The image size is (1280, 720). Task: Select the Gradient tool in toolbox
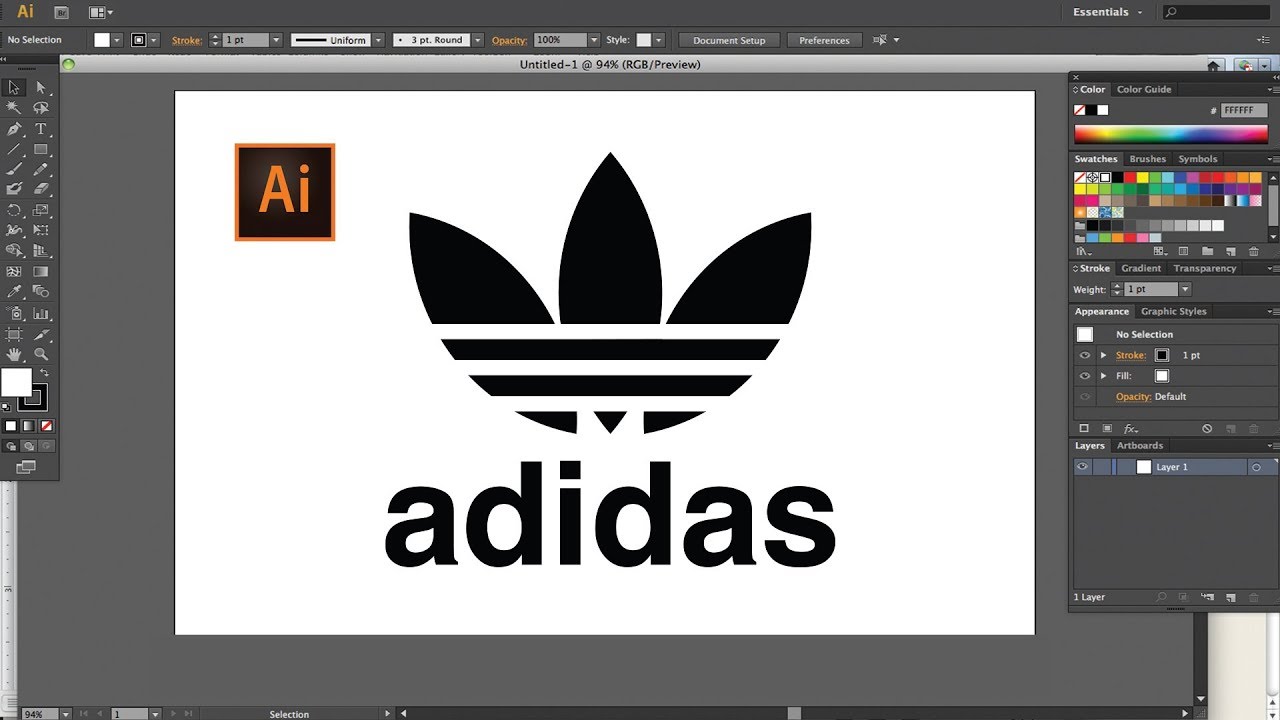41,271
